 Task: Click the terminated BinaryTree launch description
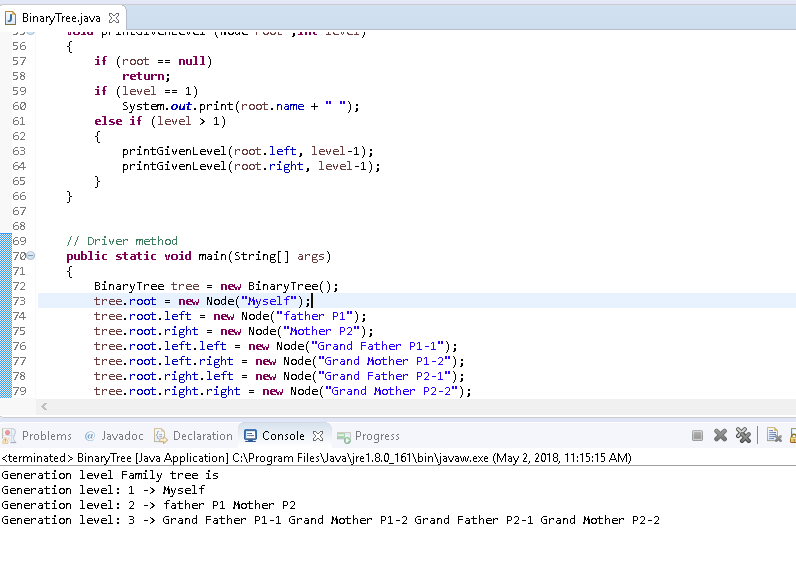pyautogui.click(x=316, y=458)
